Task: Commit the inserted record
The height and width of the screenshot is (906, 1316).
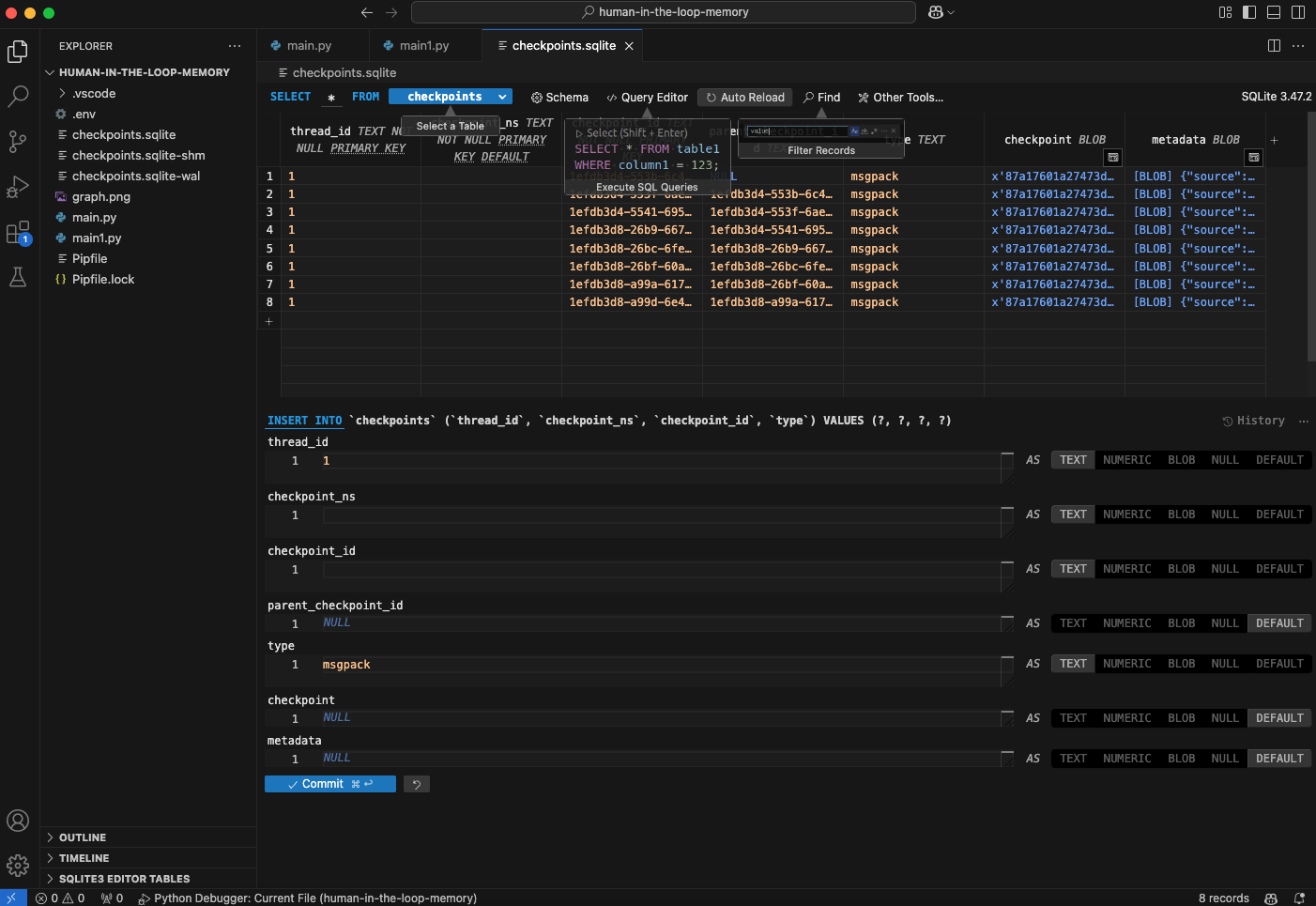Action: 330,784
